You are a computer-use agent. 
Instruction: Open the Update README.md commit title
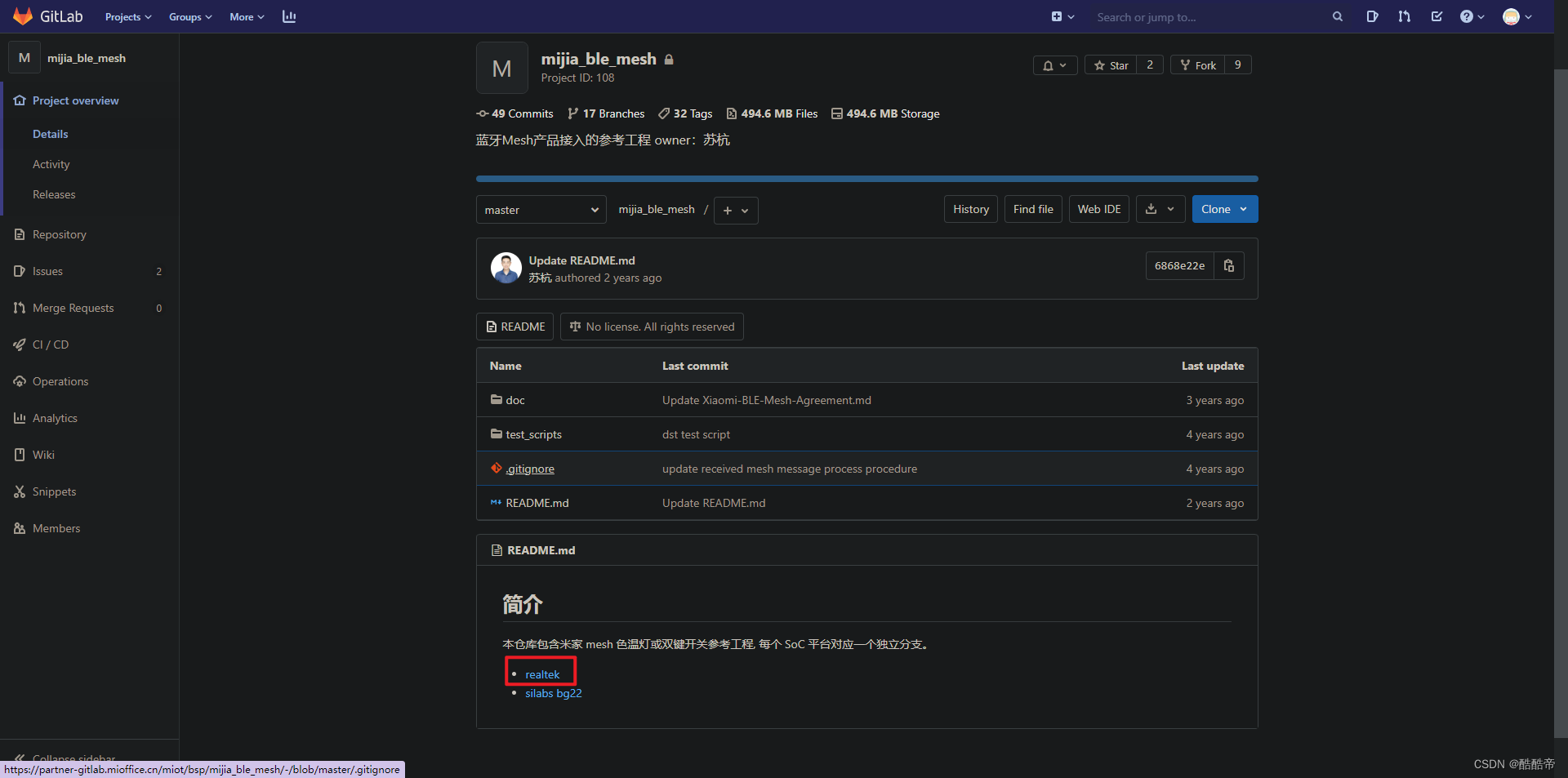point(581,260)
